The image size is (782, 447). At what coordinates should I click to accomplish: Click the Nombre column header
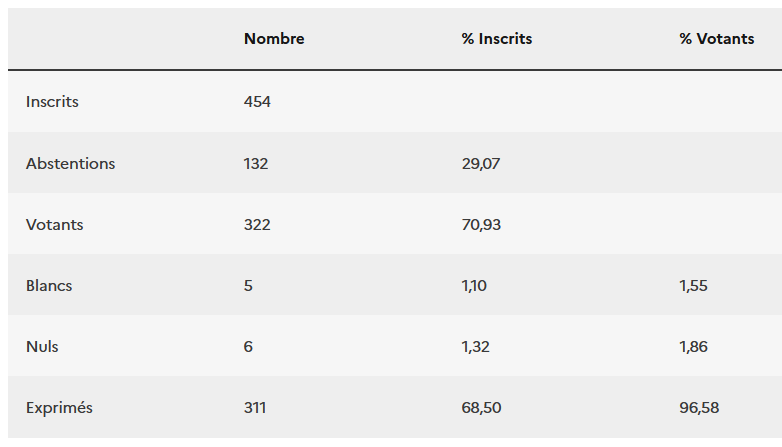pyautogui.click(x=274, y=39)
